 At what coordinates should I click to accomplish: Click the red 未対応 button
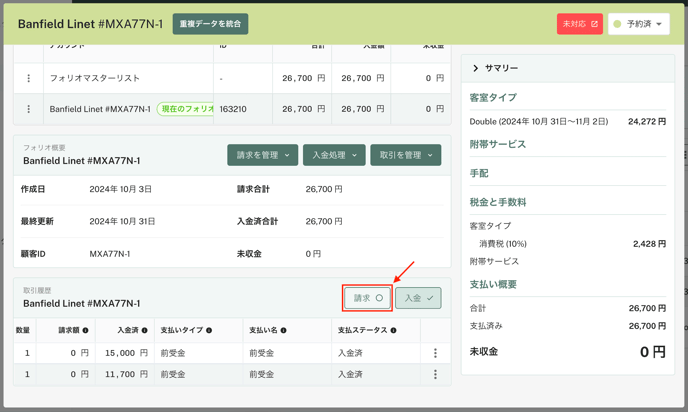click(x=579, y=24)
